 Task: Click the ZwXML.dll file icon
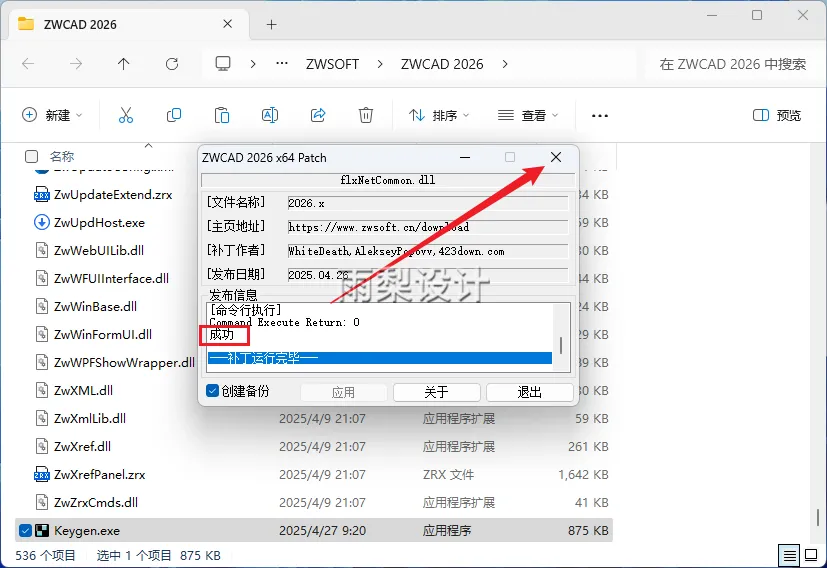click(x=42, y=390)
